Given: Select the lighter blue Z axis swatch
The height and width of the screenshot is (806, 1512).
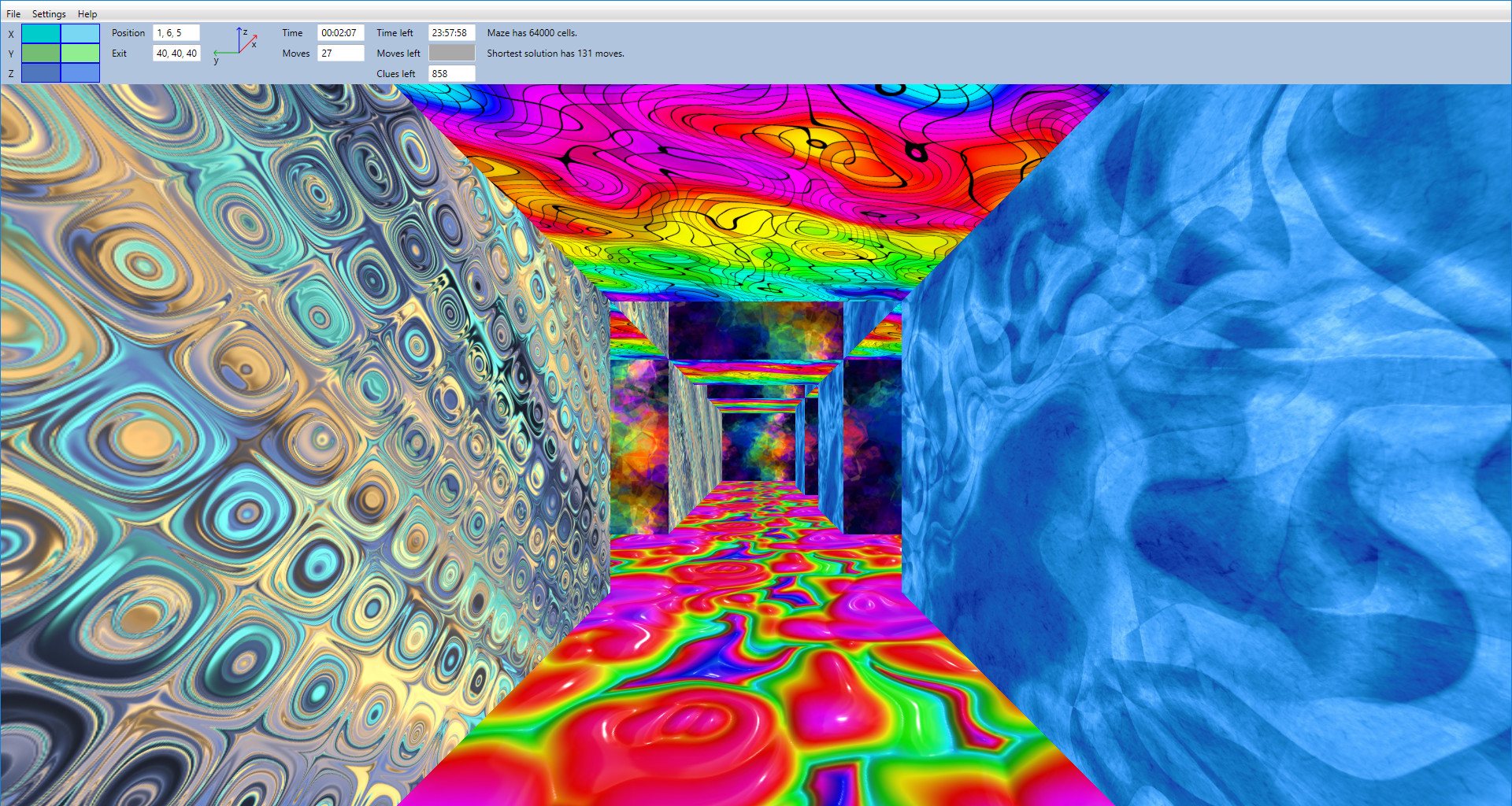Looking at the screenshot, I should (80, 72).
